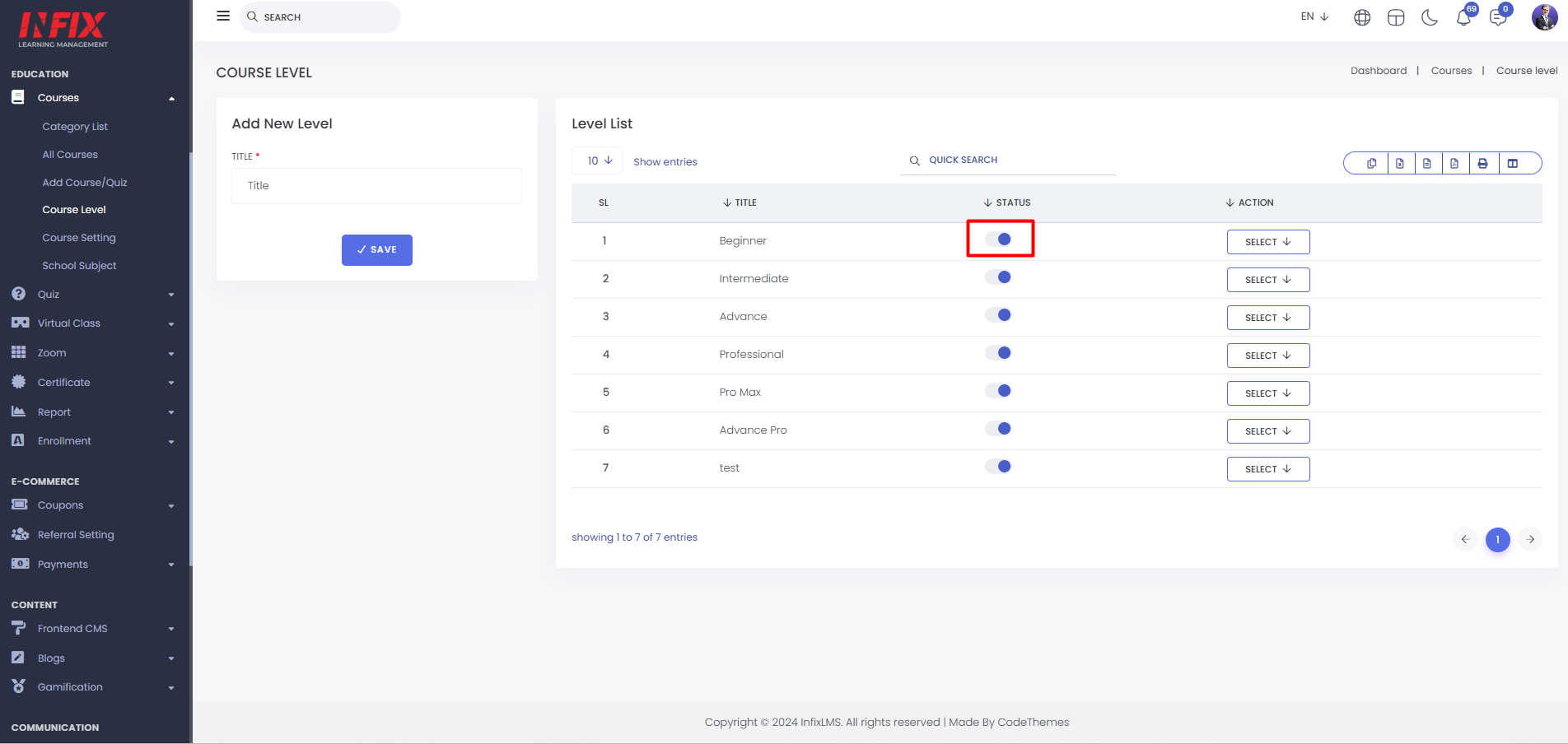Toggle column visibility icon

click(1513, 163)
